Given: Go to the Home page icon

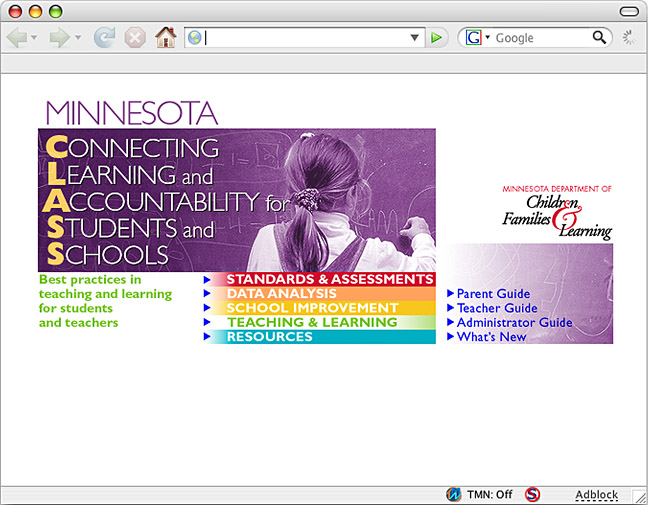Looking at the screenshot, I should point(166,37).
